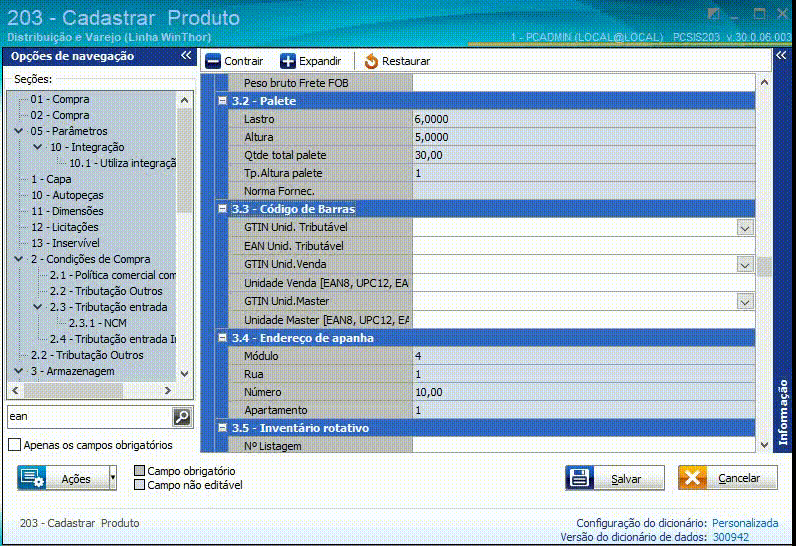Click sections tree scroll up arrow
The image size is (796, 546).
click(x=184, y=100)
